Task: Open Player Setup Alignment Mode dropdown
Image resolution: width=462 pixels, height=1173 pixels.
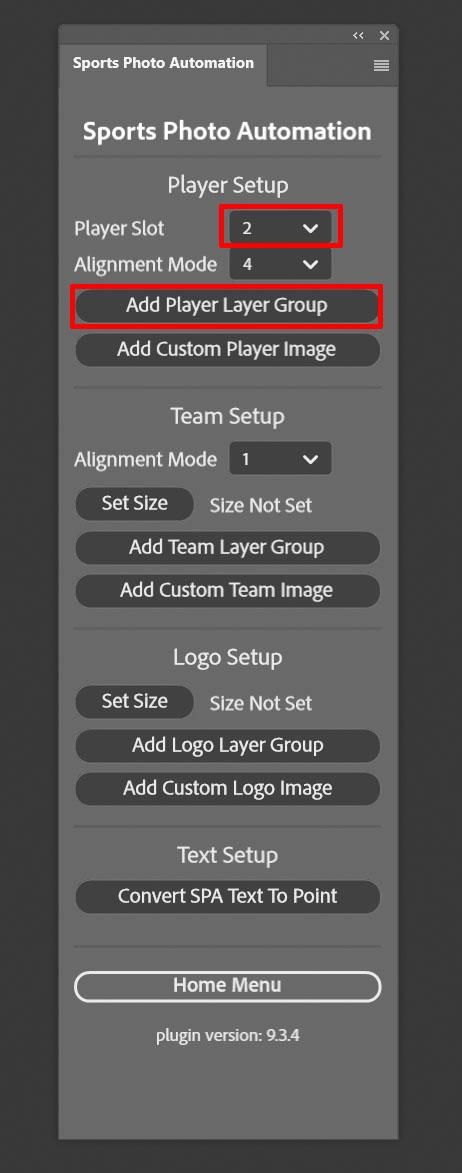Action: 280,264
